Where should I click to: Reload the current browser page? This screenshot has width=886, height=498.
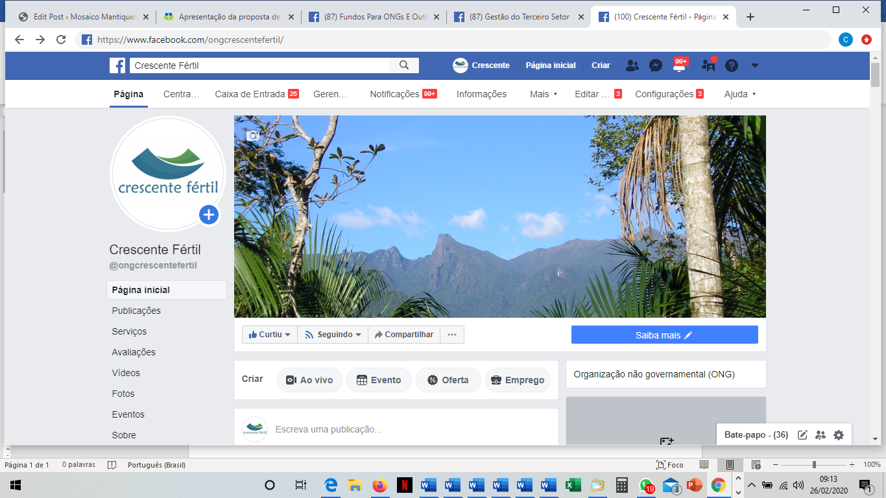[61, 40]
